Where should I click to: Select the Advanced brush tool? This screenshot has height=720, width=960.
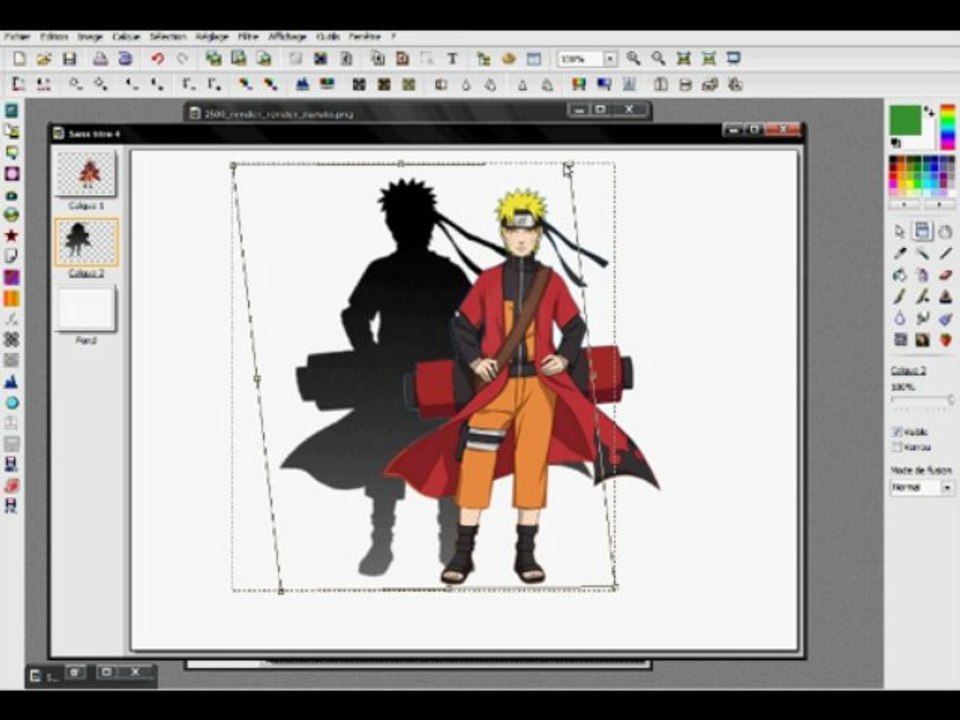(x=923, y=297)
